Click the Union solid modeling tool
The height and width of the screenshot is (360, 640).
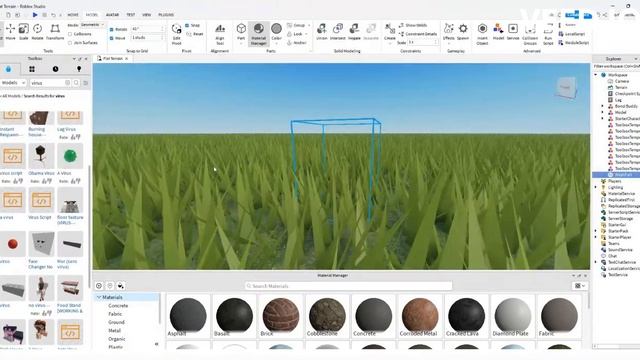[x=322, y=32]
